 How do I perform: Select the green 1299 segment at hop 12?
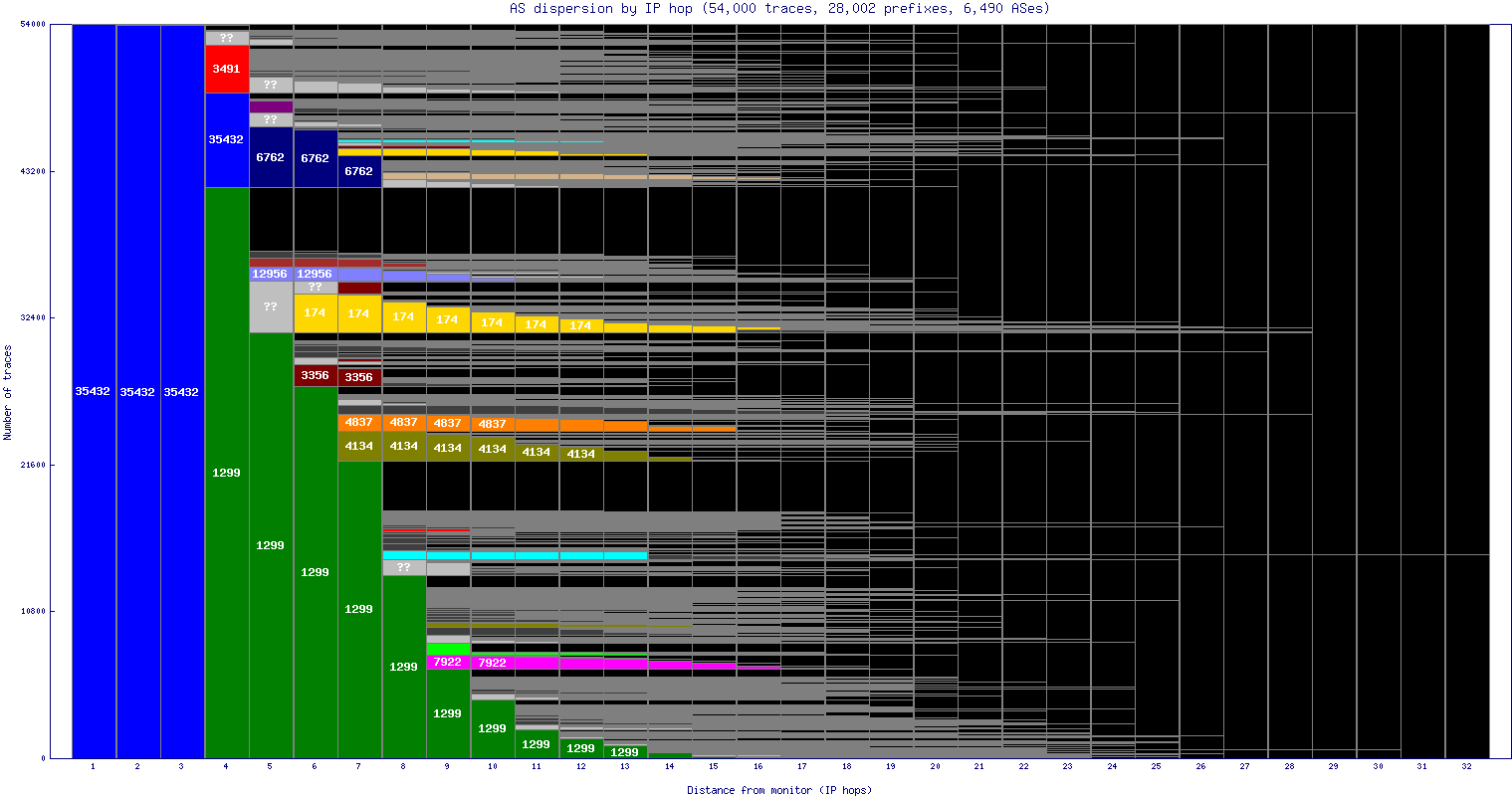coord(581,748)
